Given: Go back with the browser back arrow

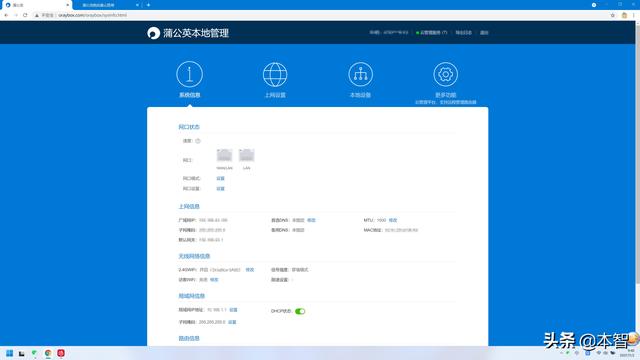Looking at the screenshot, I should click(x=6, y=15).
